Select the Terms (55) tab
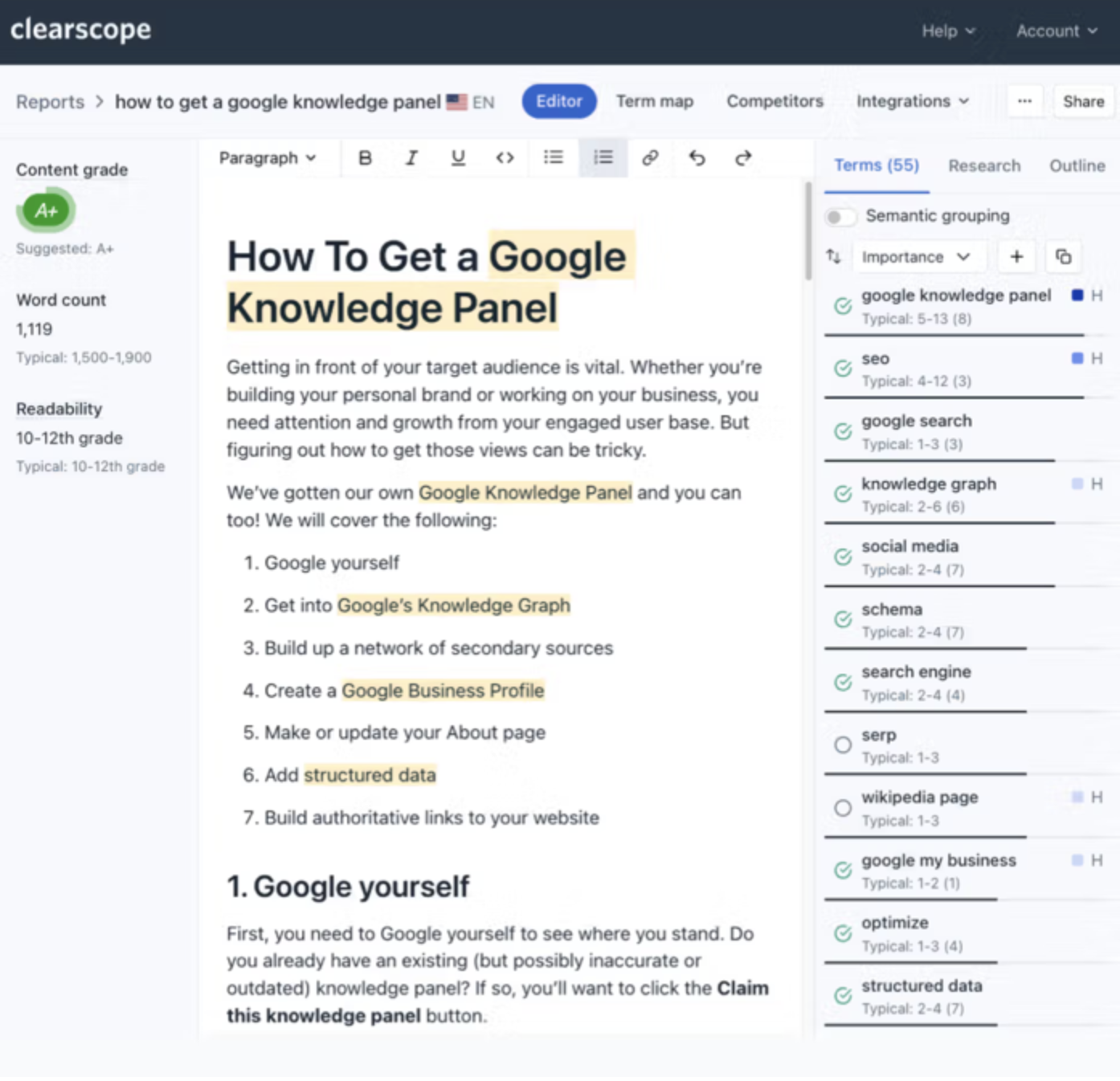This screenshot has height=1081, width=1120. [x=877, y=165]
